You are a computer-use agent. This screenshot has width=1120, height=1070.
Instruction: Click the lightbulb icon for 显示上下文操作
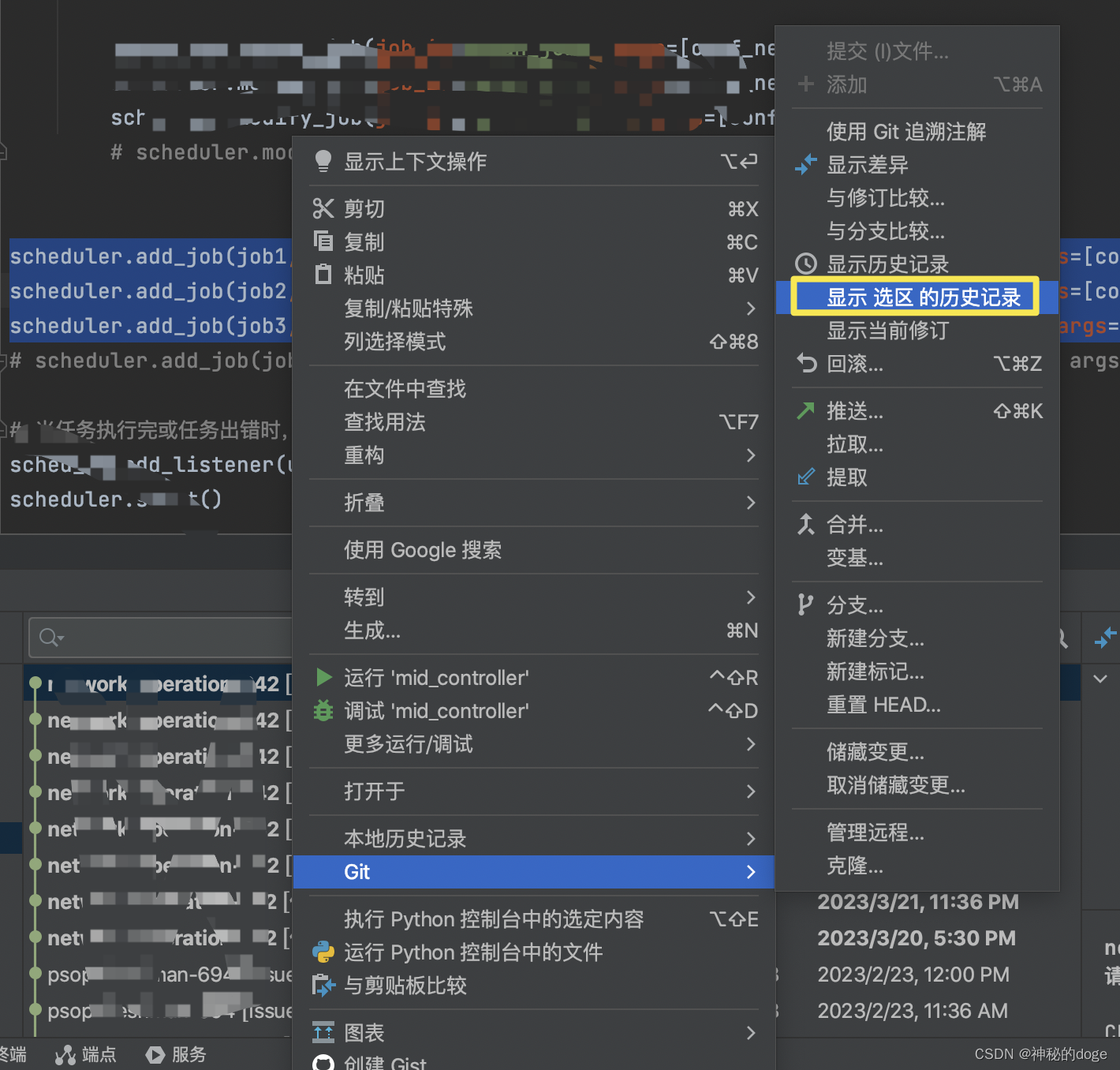[323, 161]
